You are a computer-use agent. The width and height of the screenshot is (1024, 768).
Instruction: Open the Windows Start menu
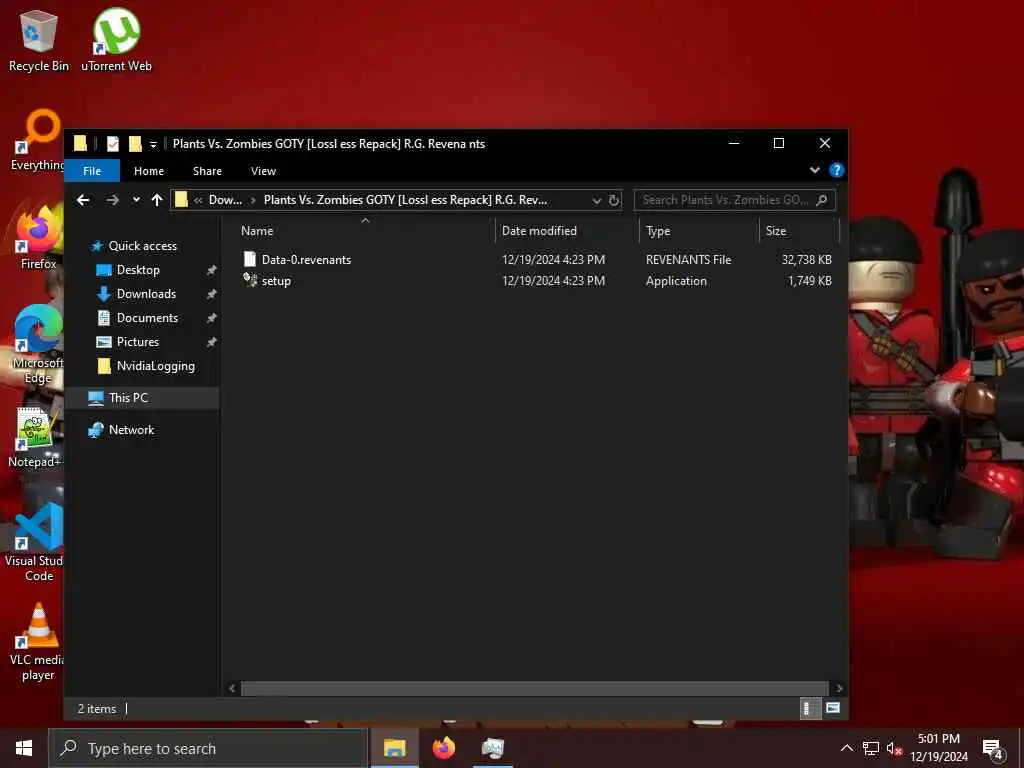[24, 748]
